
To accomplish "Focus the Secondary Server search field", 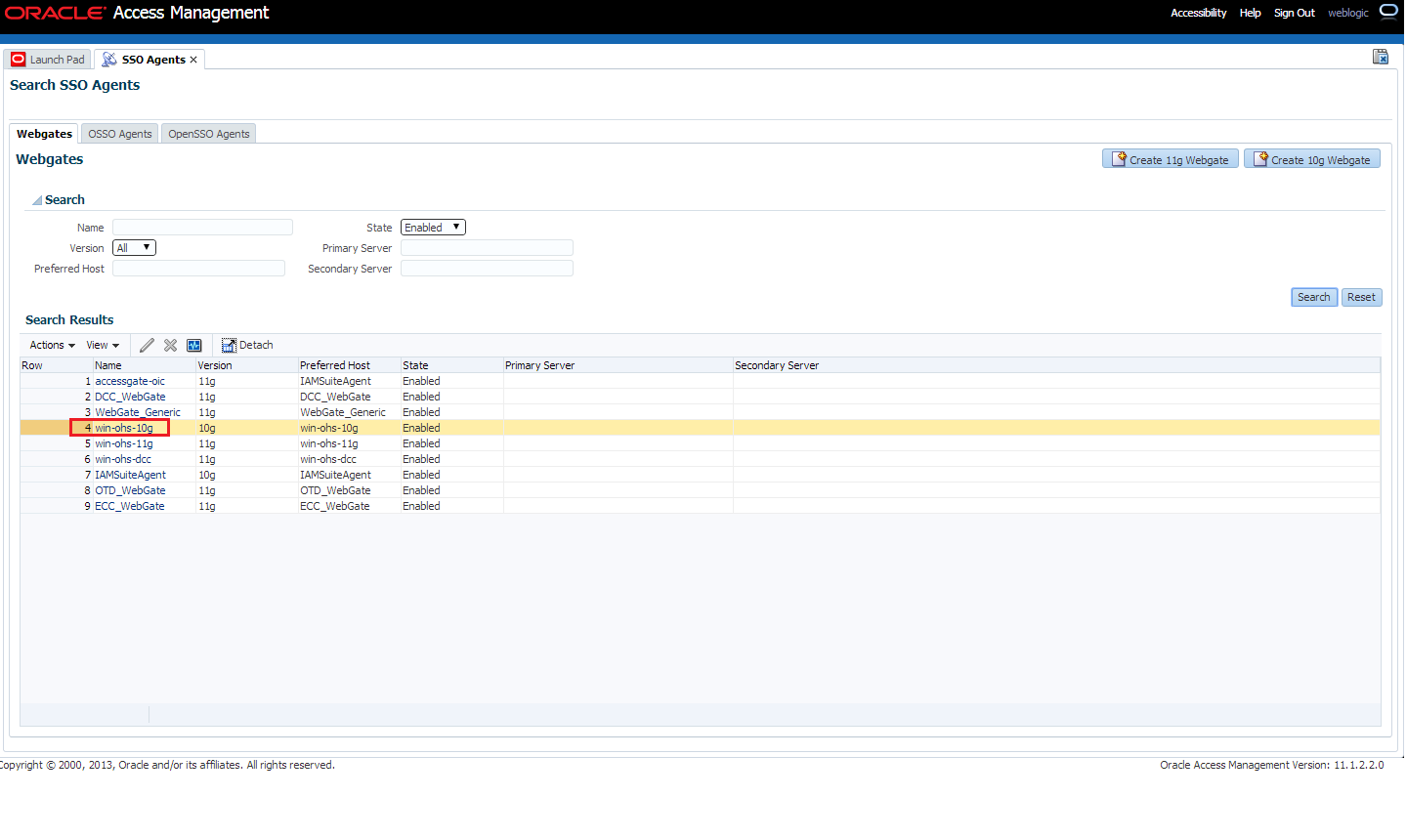I will pyautogui.click(x=487, y=269).
